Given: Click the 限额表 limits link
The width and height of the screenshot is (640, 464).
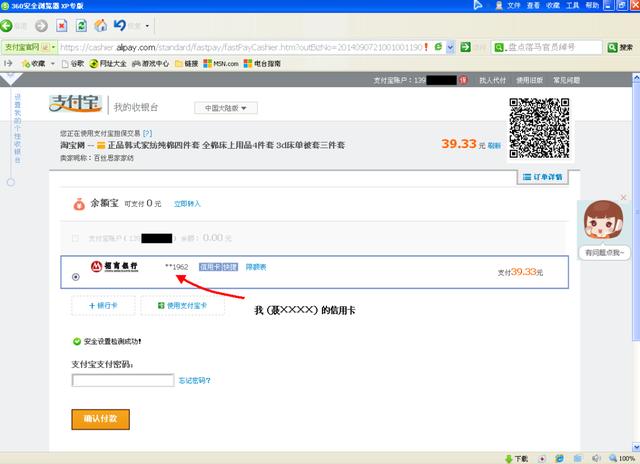Looking at the screenshot, I should tap(256, 267).
